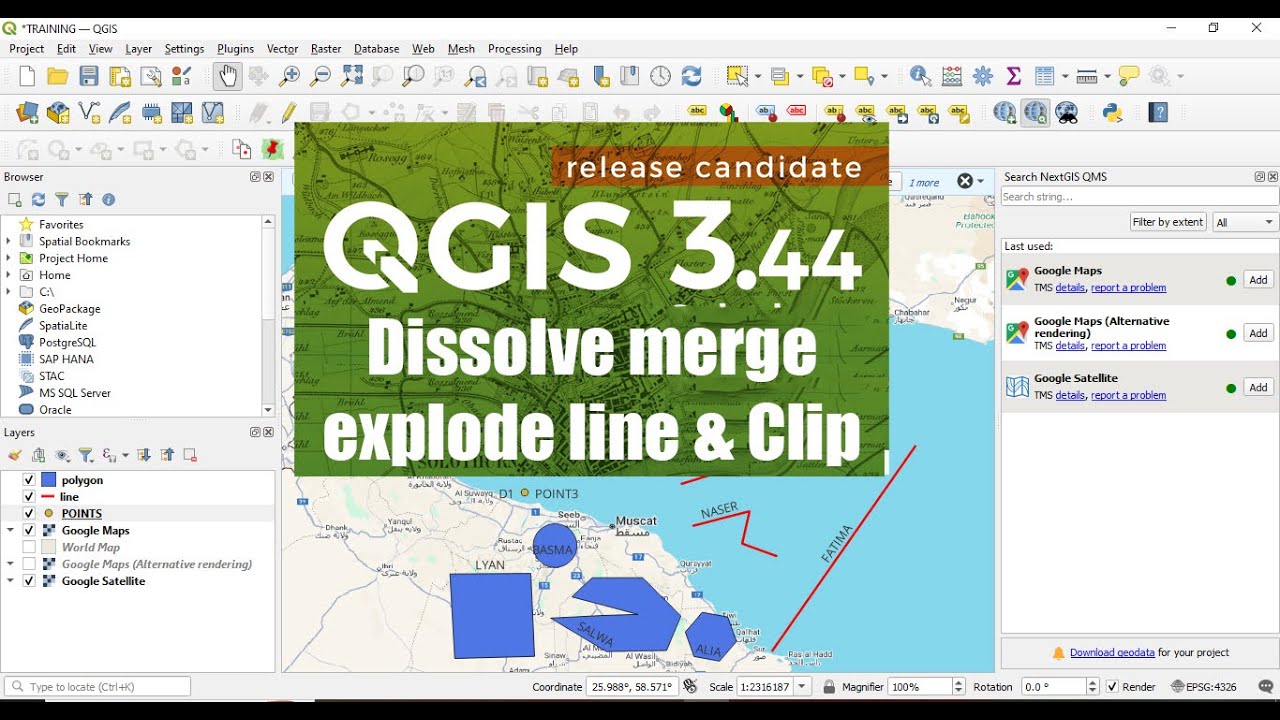Toggle the Render checkbox in status bar
The image size is (1280, 720).
point(1113,687)
